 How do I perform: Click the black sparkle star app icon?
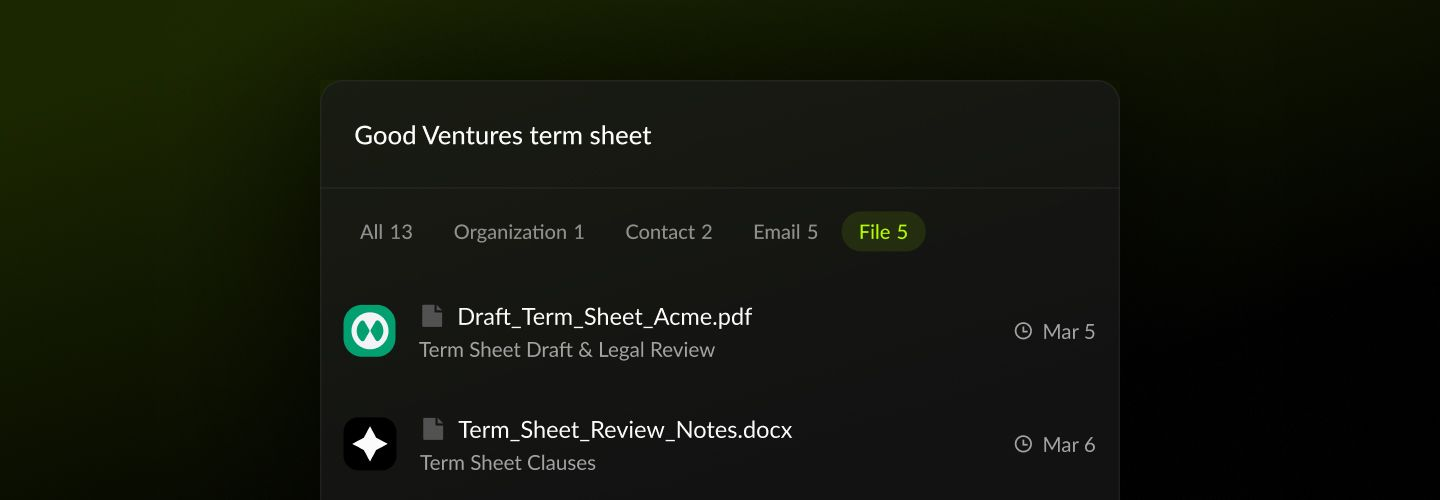click(x=370, y=444)
